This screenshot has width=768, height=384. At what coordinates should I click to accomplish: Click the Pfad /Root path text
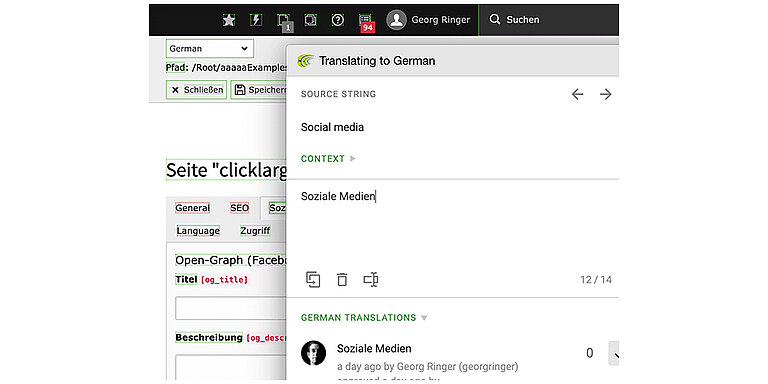click(x=226, y=68)
